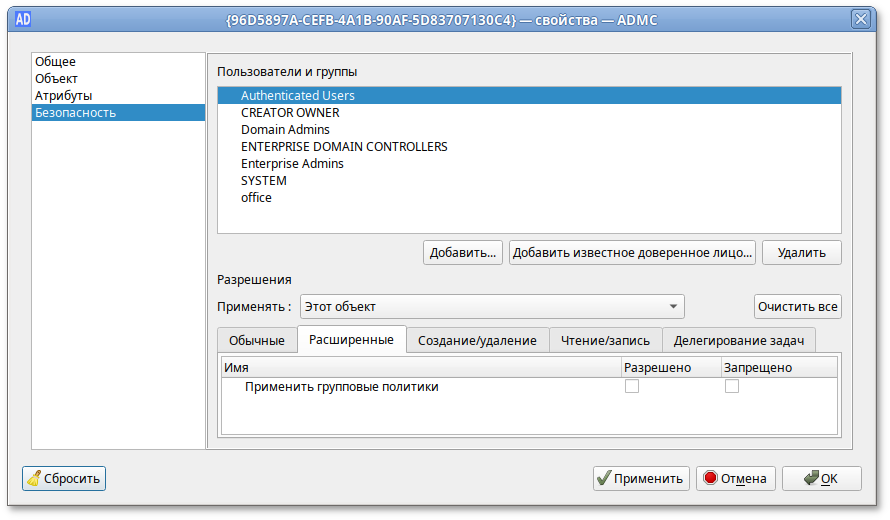Select the Применить групповые политики row text

coord(342,387)
